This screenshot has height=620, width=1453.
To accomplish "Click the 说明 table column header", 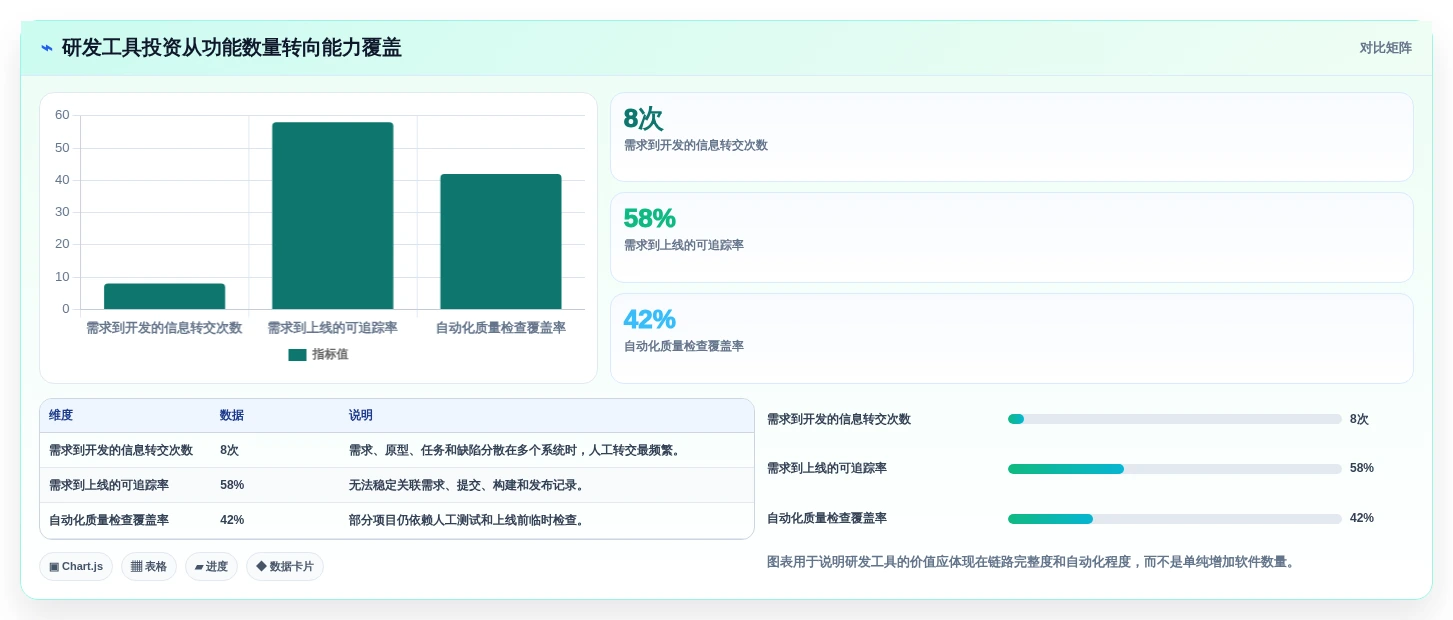I will (x=361, y=416).
